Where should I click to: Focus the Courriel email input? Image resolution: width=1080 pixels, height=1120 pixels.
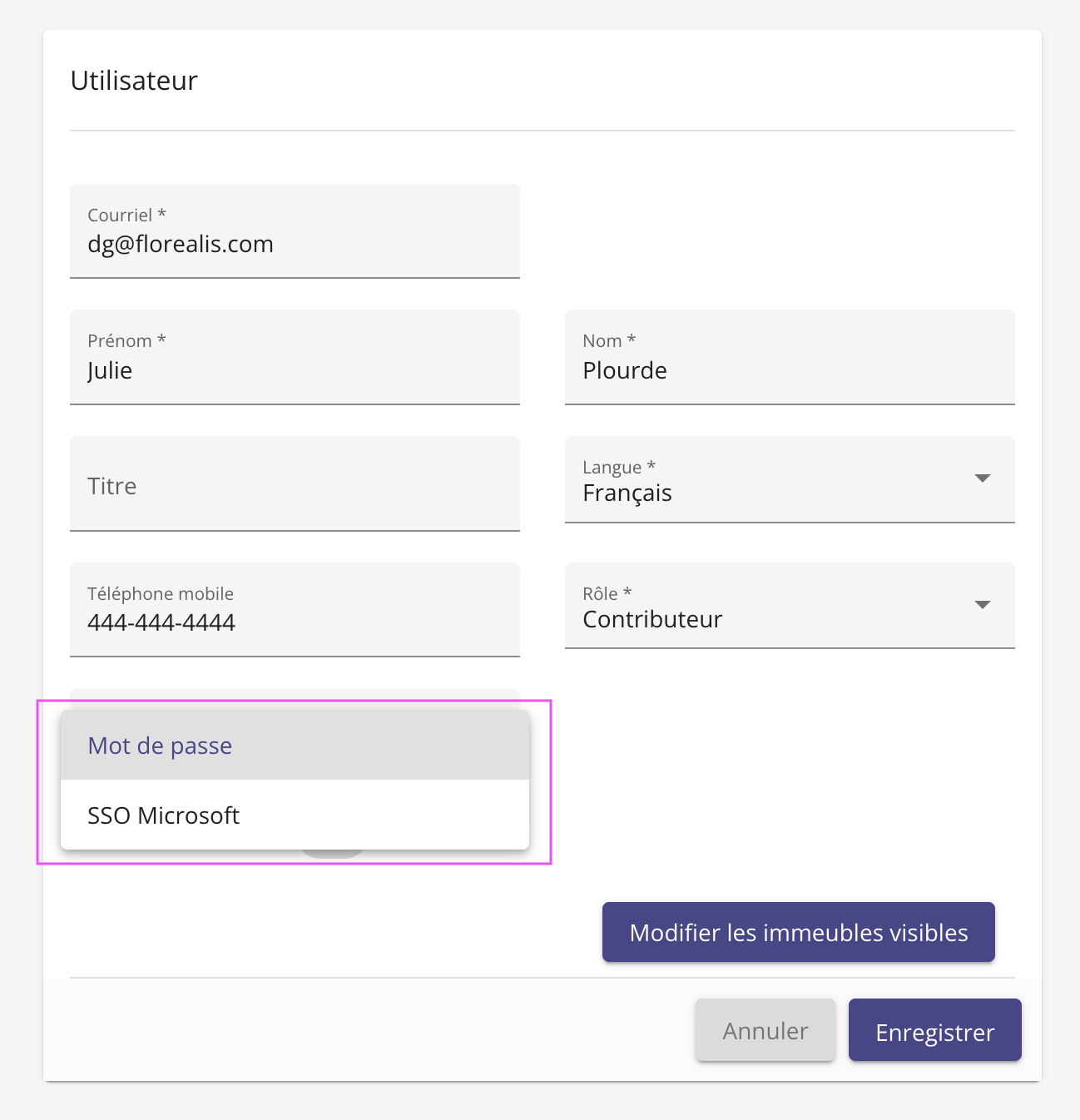295,244
